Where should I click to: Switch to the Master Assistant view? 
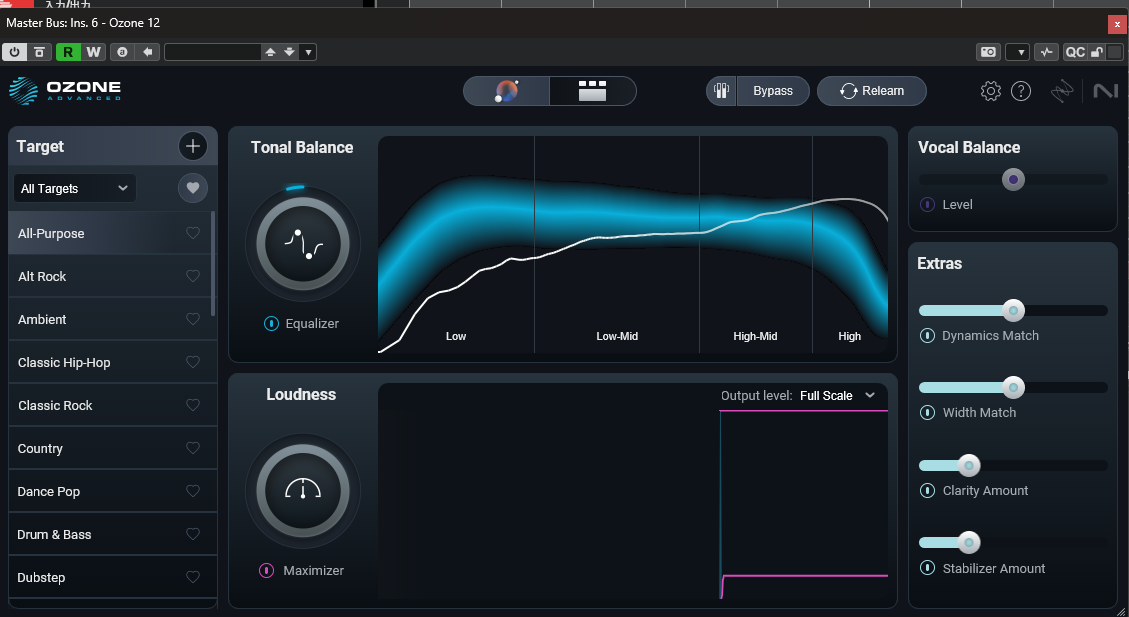click(x=506, y=91)
